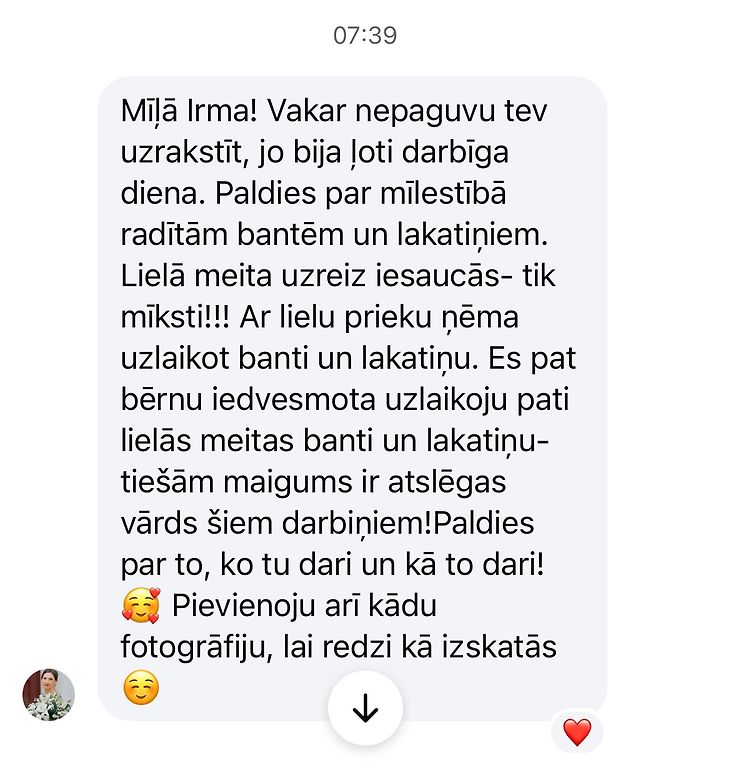The image size is (731, 768).
Task: Open the sender's profile picture
Action: point(49,695)
